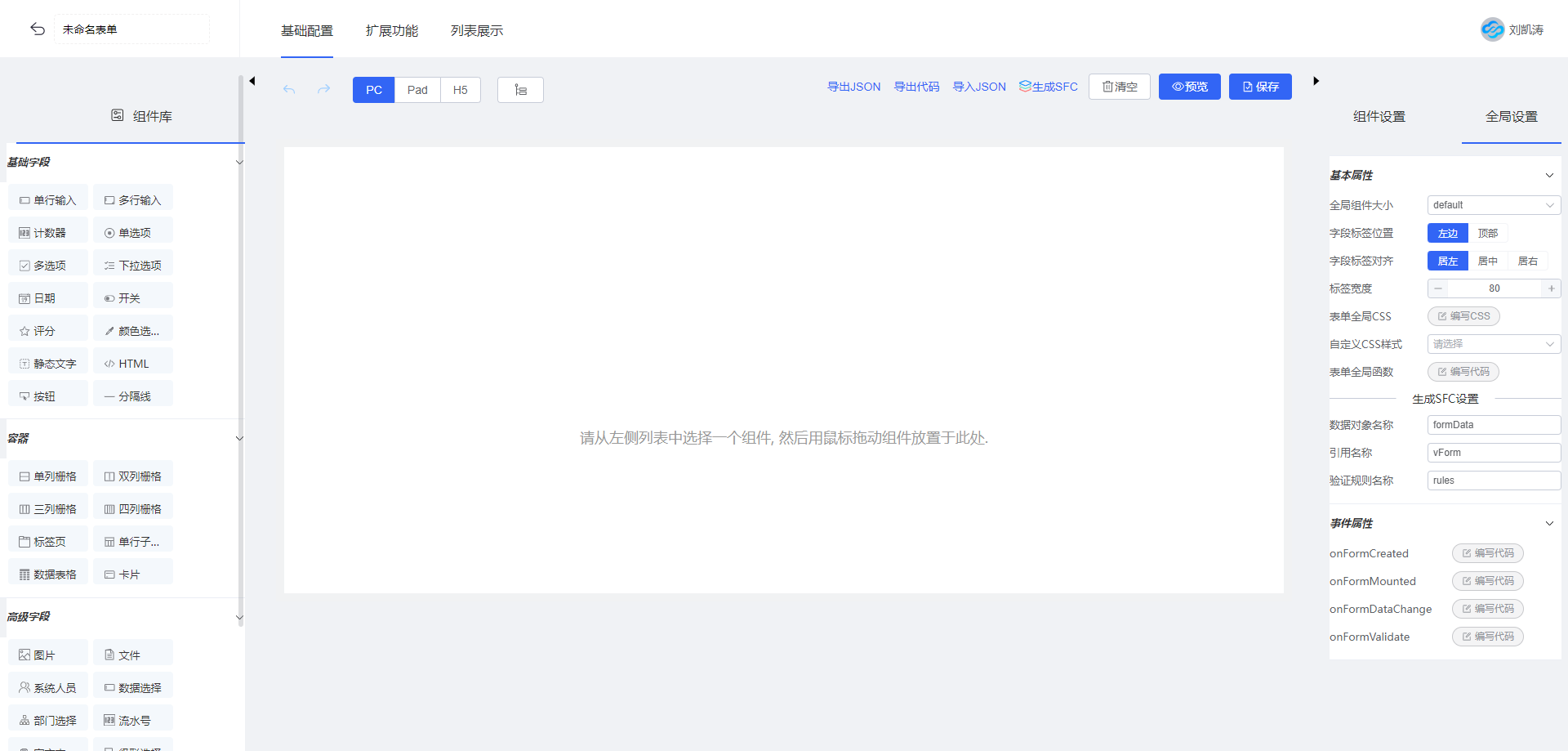Screen dimensions: 1568x751
Task: Pick the Switch (开关) component
Action: [x=132, y=298]
